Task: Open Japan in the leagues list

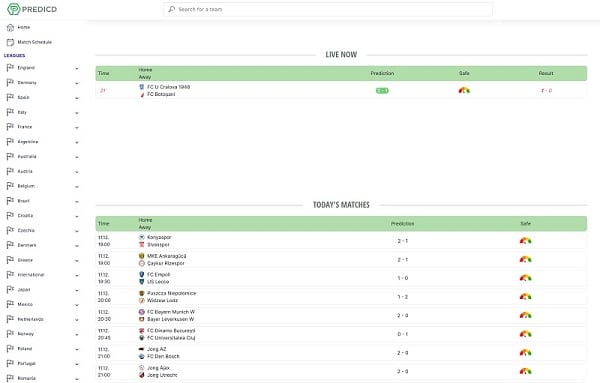Action: (24, 290)
